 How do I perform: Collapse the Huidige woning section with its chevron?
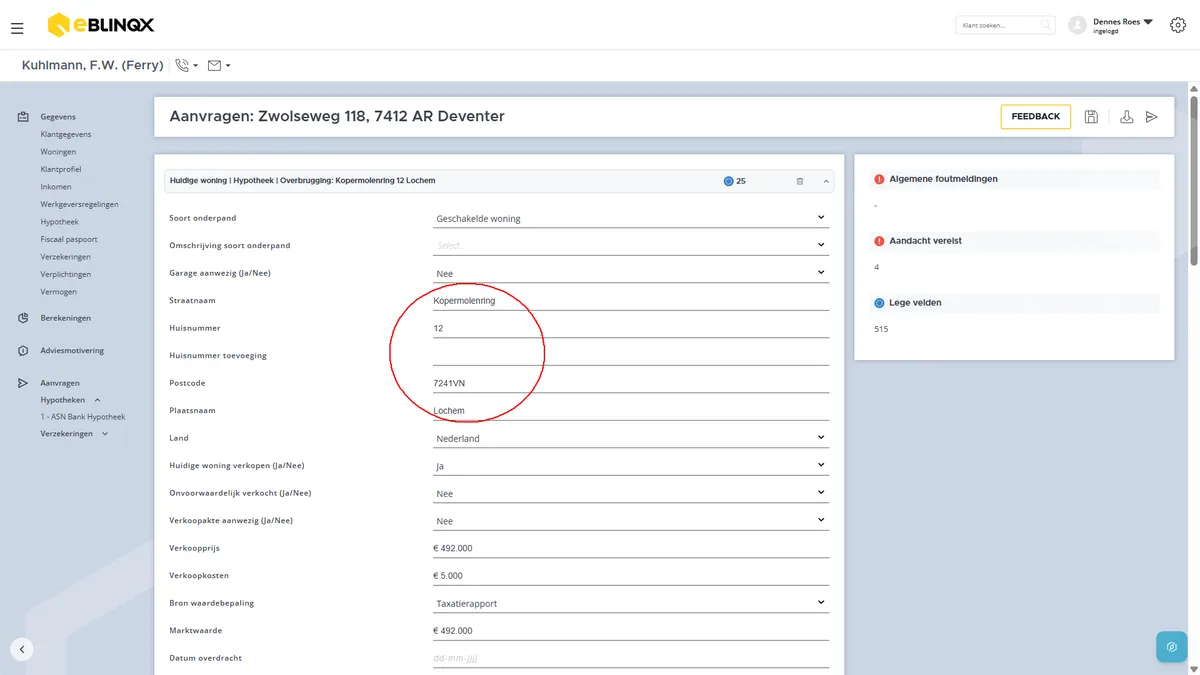(826, 181)
